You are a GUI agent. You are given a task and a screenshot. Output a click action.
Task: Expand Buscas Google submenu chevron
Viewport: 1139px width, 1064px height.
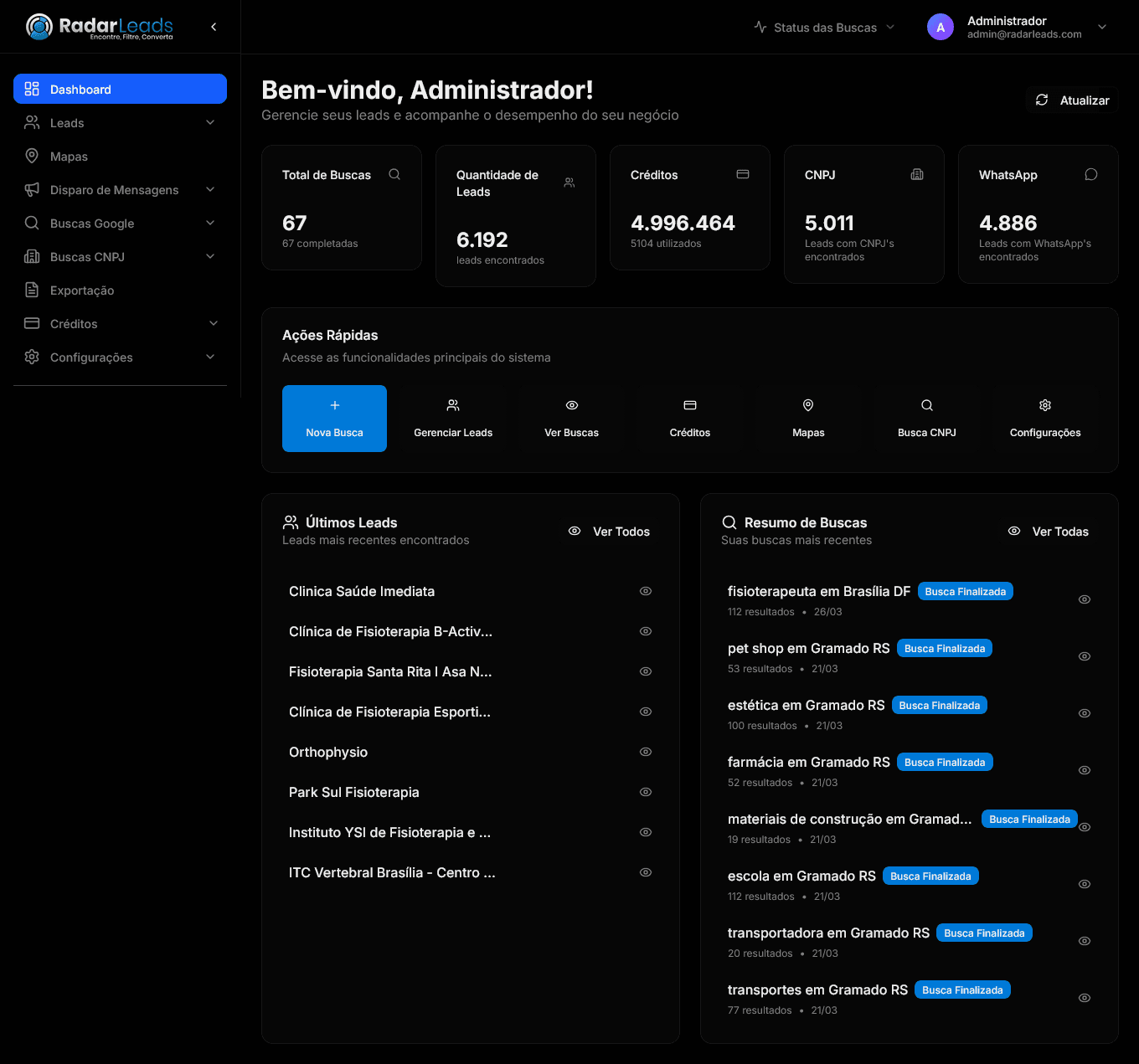(210, 223)
